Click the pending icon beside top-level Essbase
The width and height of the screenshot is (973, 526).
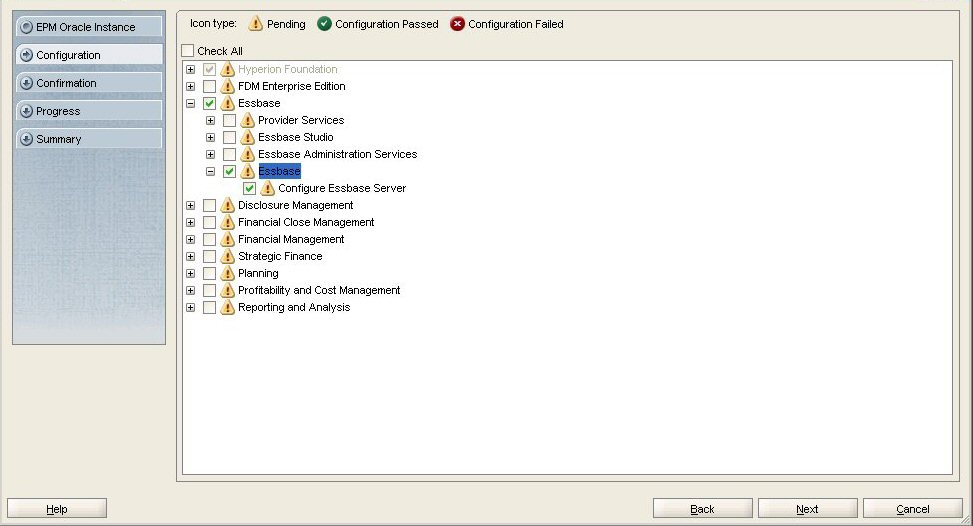[228, 103]
